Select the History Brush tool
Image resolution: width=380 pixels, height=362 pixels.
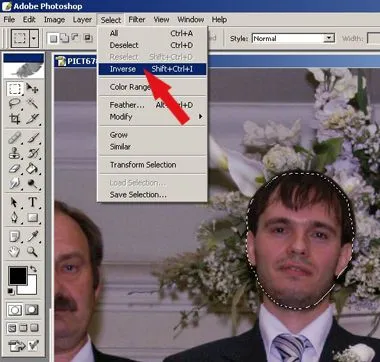pyautogui.click(x=33, y=153)
